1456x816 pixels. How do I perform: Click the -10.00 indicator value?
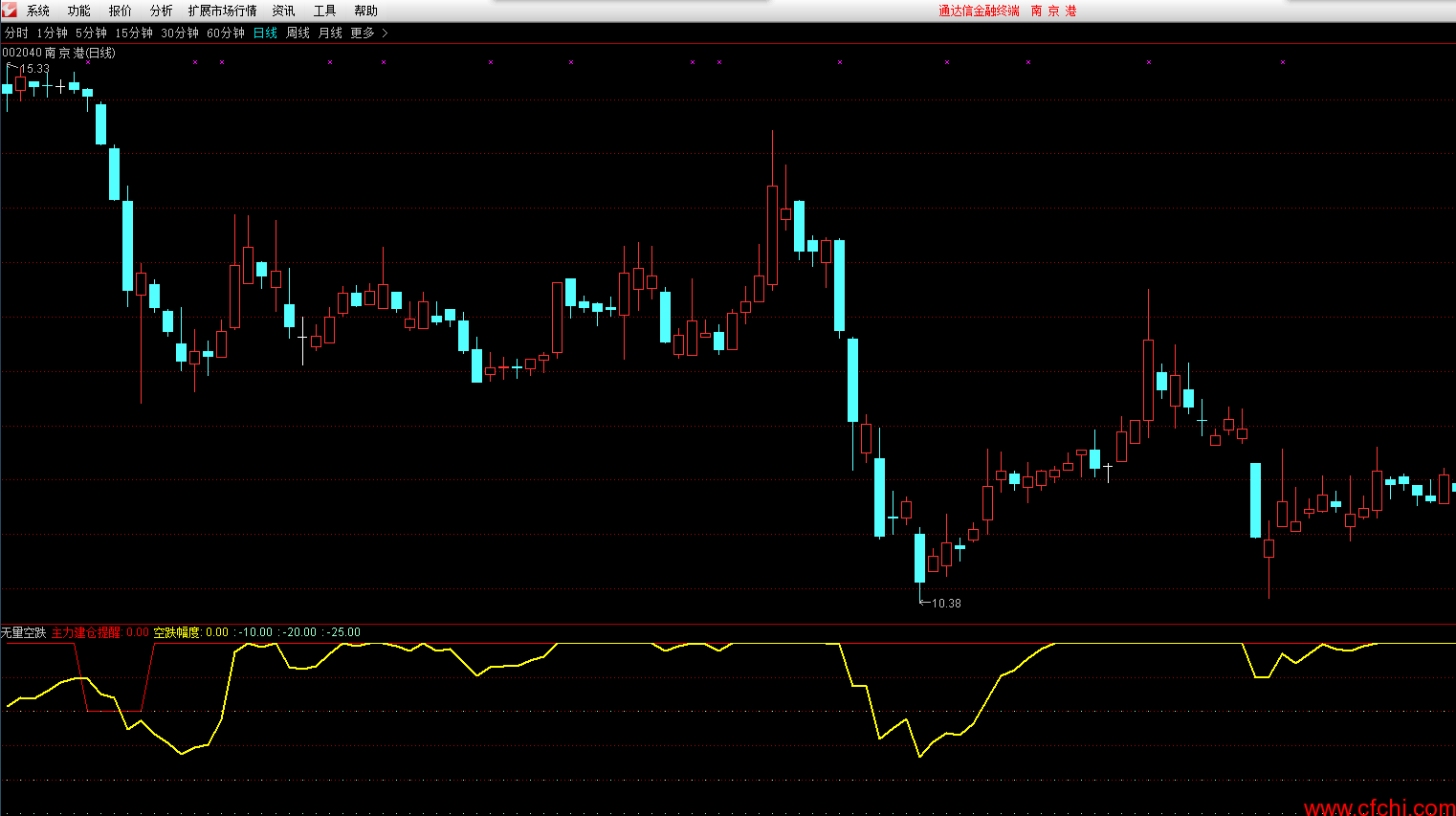coord(256,632)
